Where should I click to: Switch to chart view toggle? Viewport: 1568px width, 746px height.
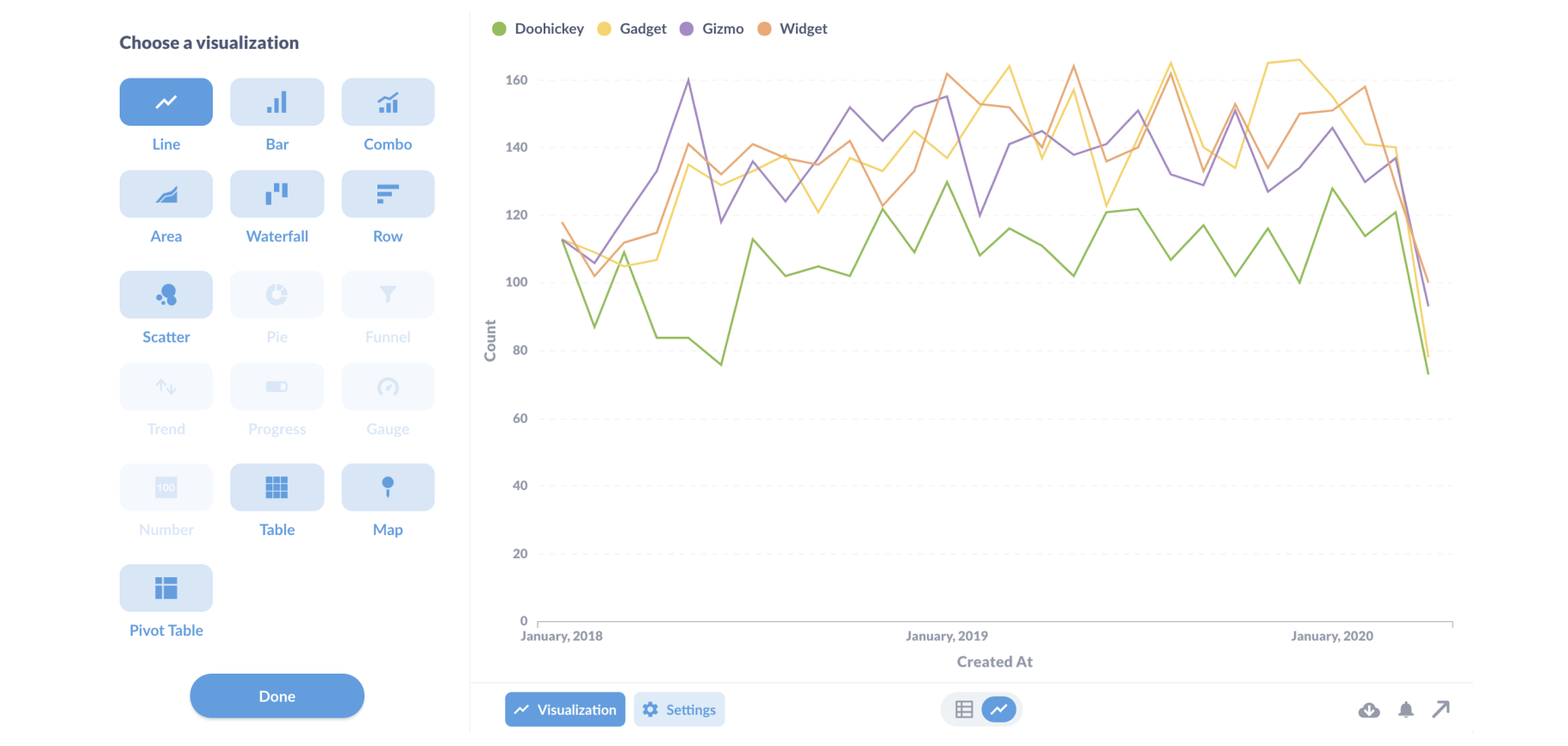[999, 710]
